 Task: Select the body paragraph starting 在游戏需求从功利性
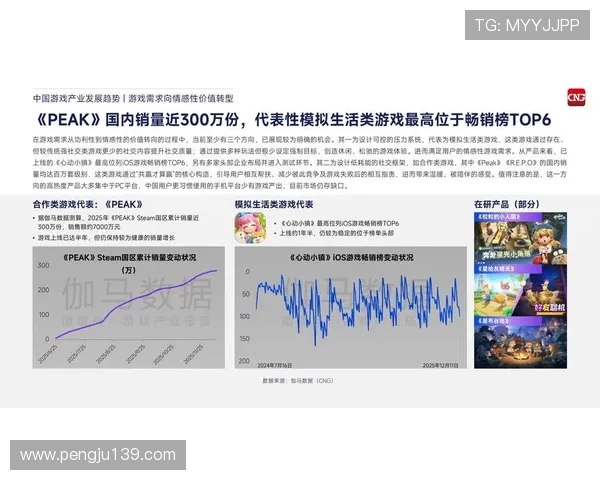[x=300, y=163]
